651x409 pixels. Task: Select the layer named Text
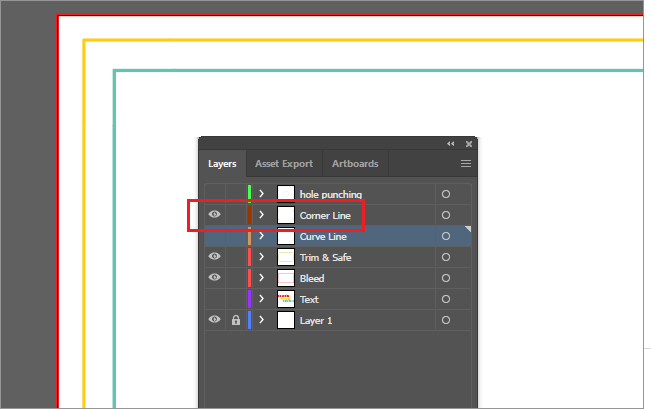click(309, 299)
